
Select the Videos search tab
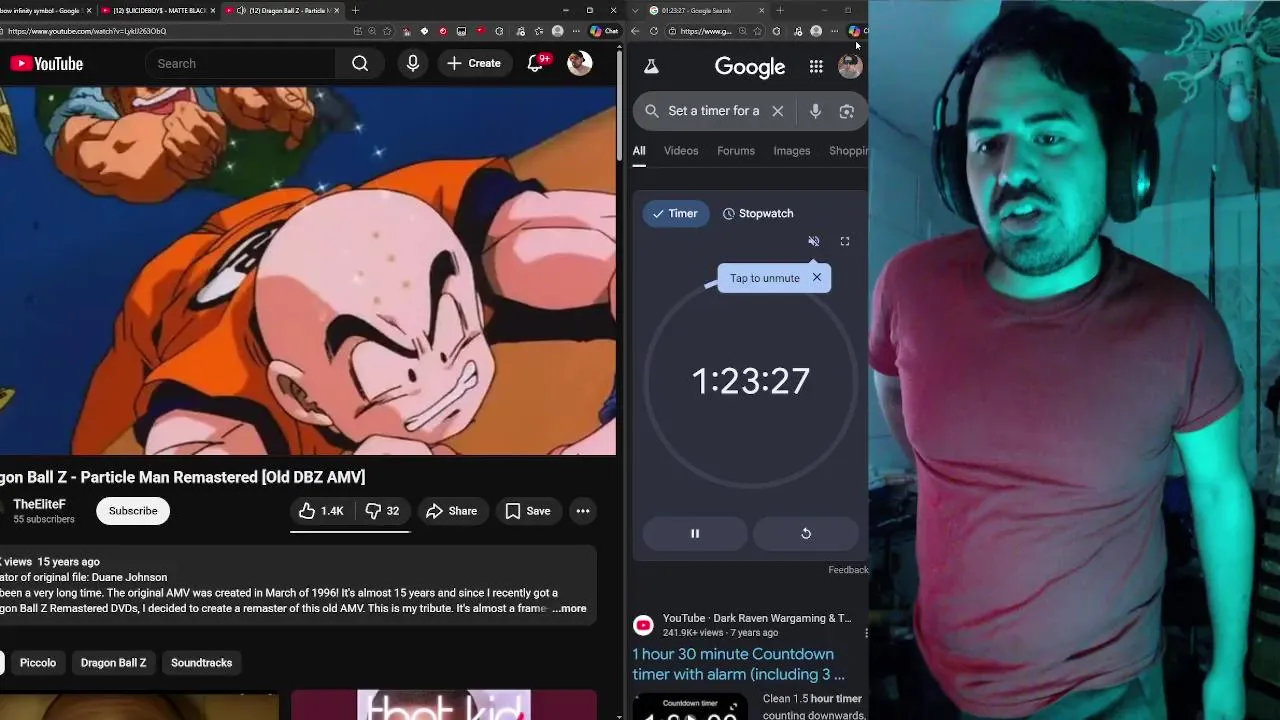coord(681,151)
